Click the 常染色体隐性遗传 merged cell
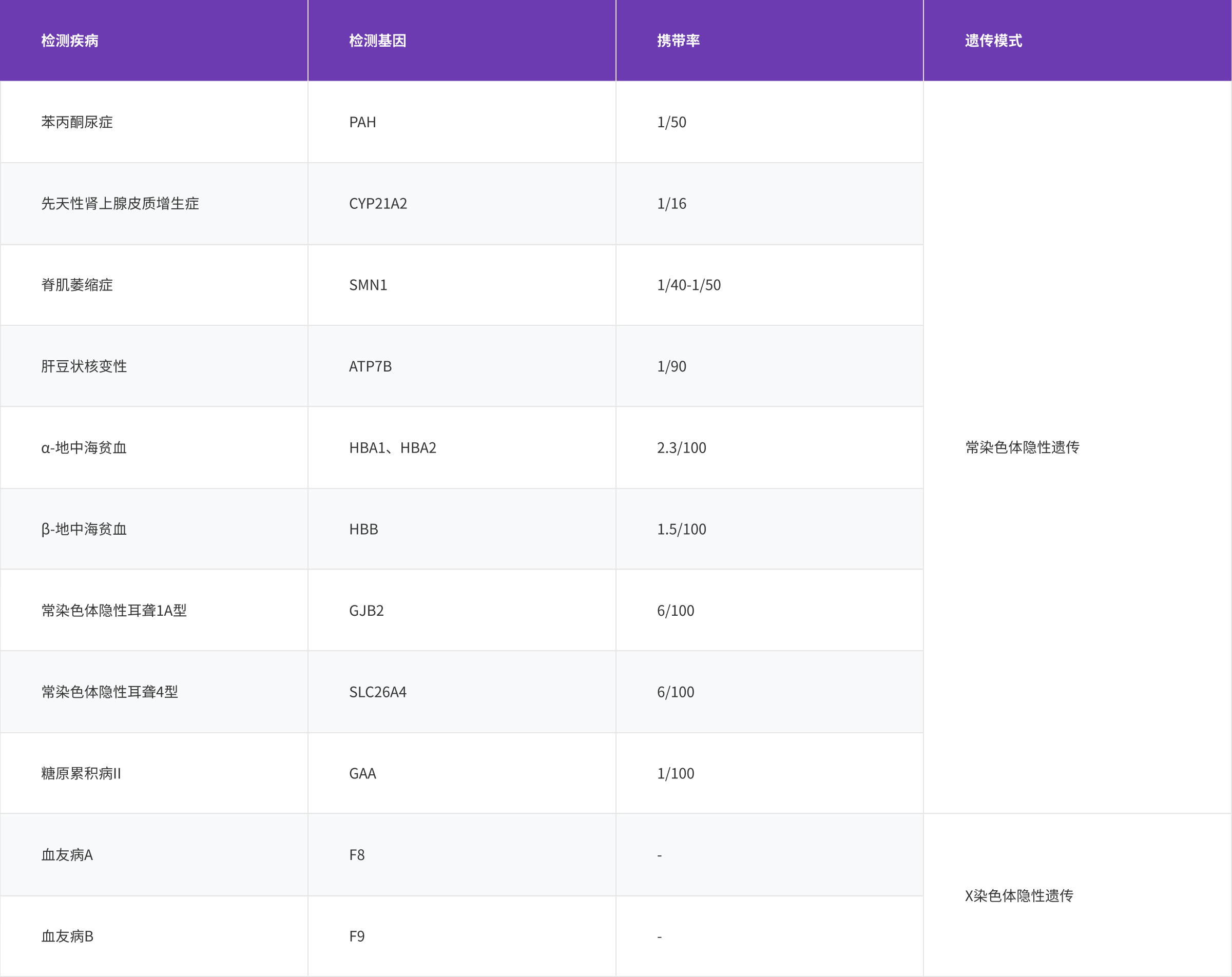This screenshot has height=977, width=1232. pyautogui.click(x=1022, y=447)
